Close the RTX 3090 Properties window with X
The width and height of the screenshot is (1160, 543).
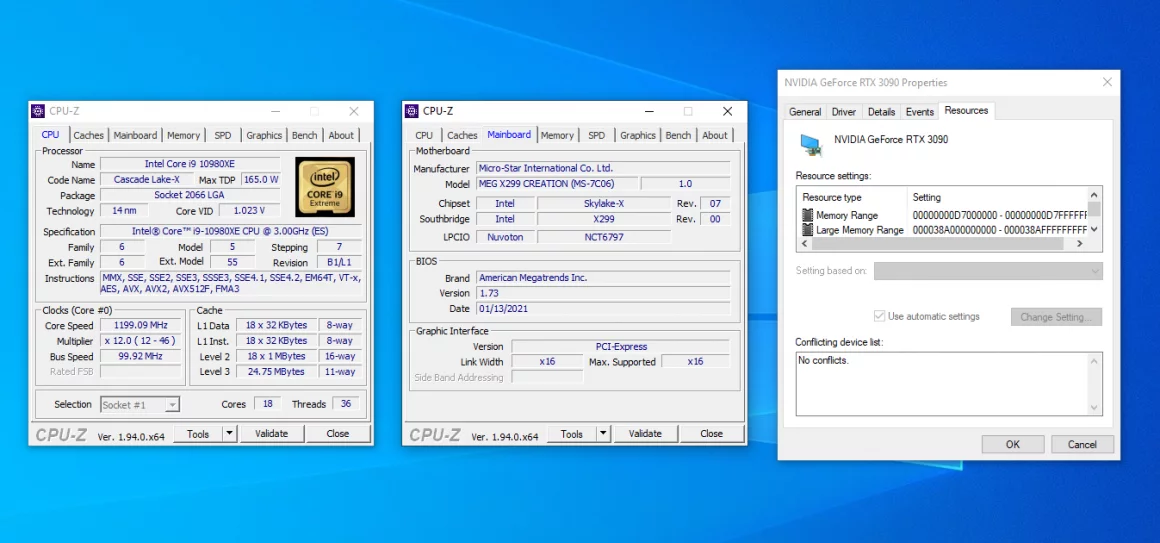coord(1107,82)
